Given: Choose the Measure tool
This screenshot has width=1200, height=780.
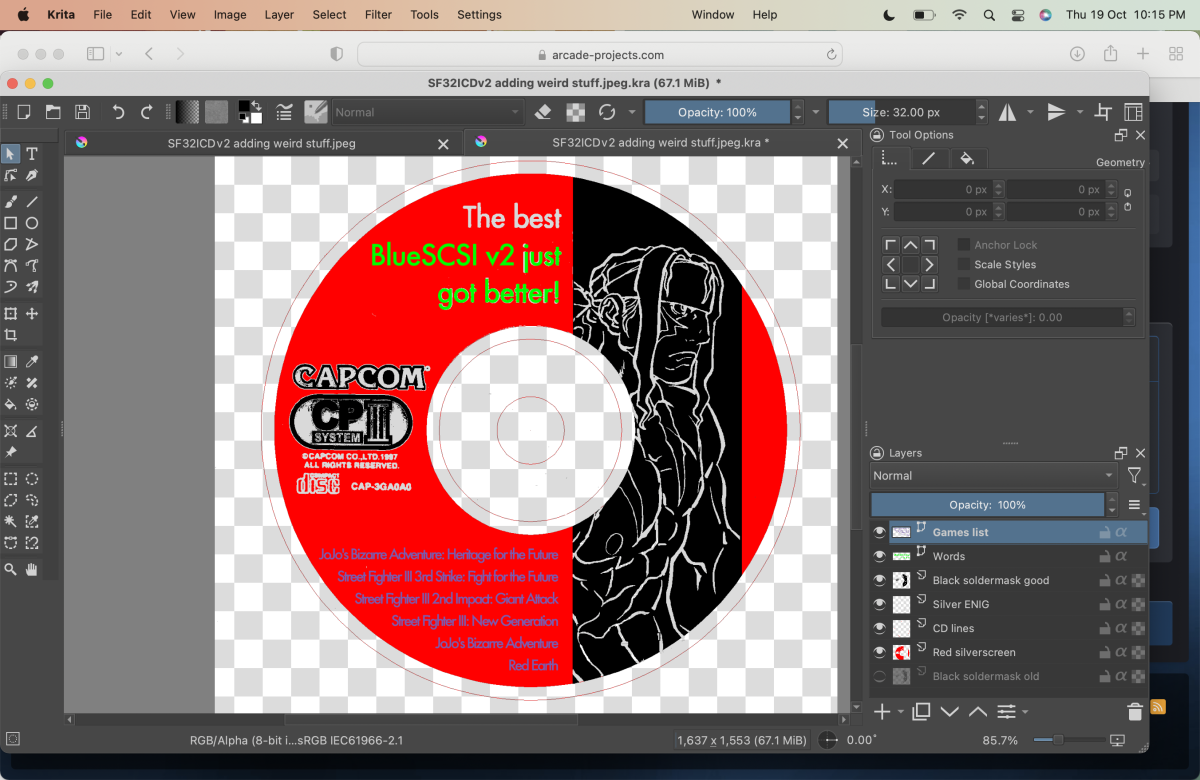Looking at the screenshot, I should pos(32,431).
